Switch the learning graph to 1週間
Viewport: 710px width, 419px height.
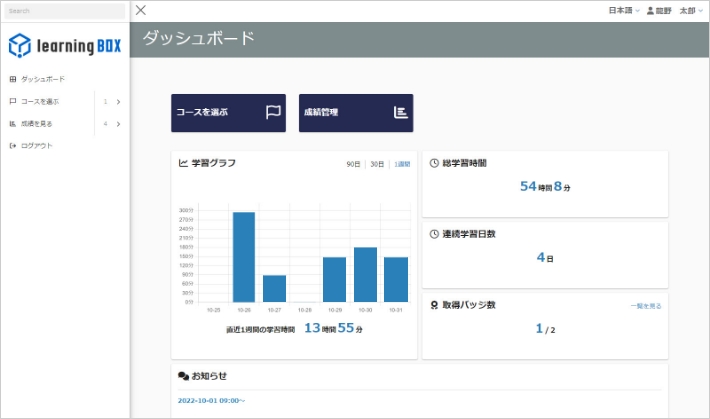tap(401, 164)
